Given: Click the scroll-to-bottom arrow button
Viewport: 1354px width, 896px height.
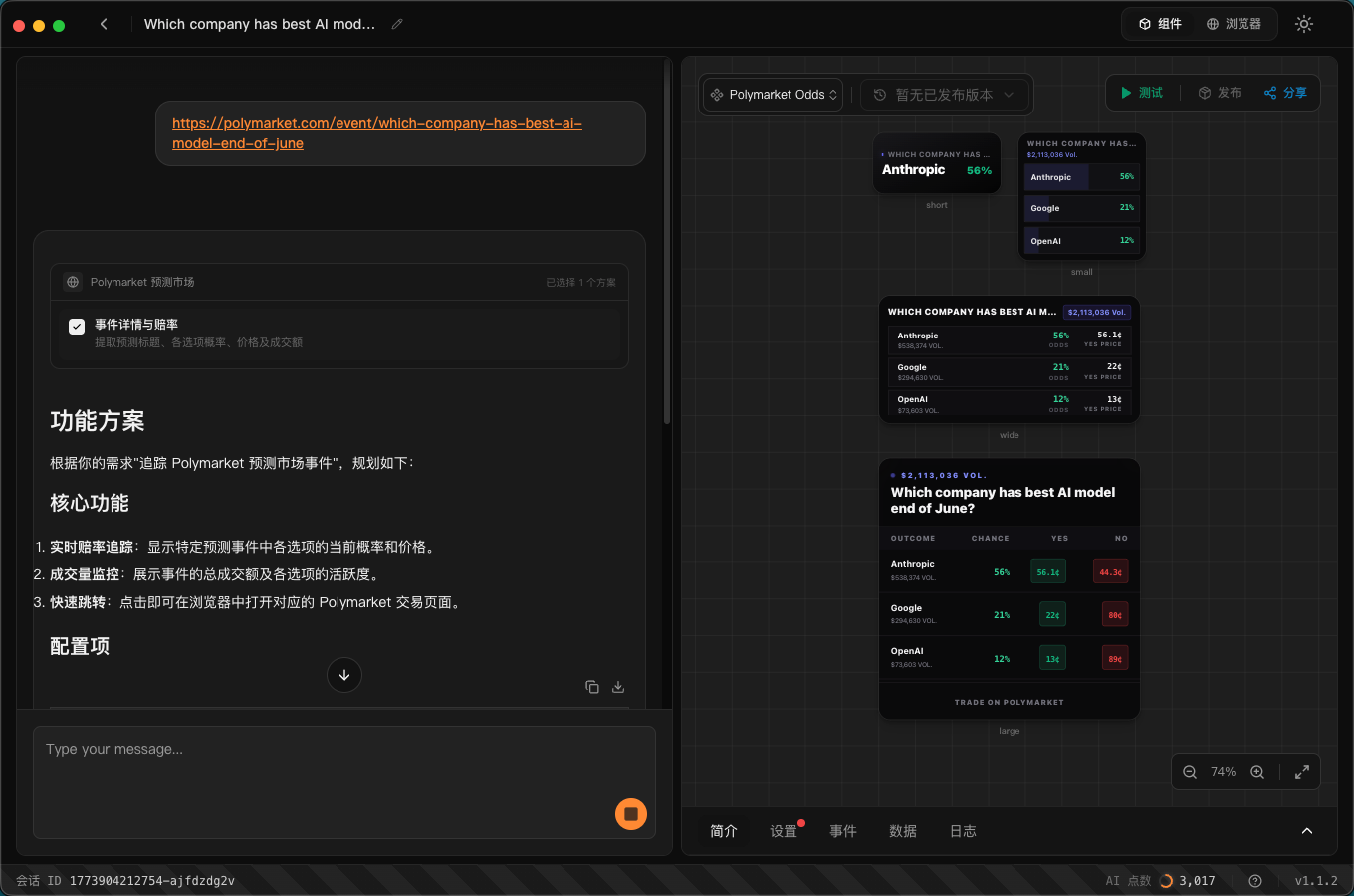Looking at the screenshot, I should pyautogui.click(x=344, y=675).
